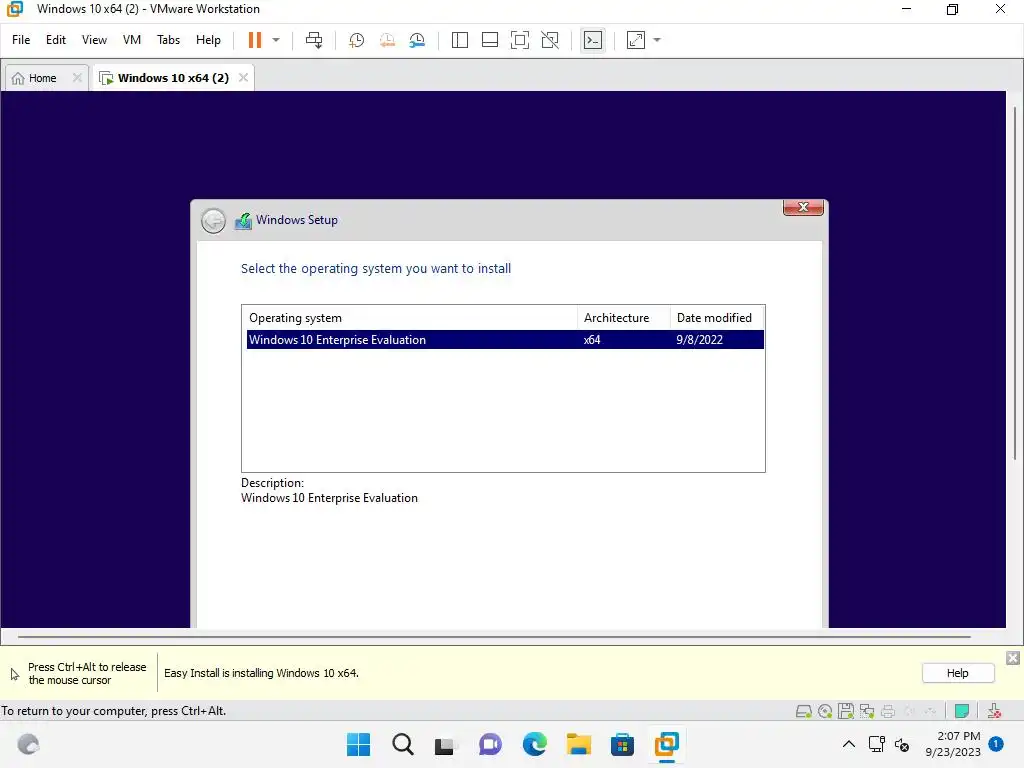Send Ctrl+Alt+Del to the VM

(x=314, y=40)
